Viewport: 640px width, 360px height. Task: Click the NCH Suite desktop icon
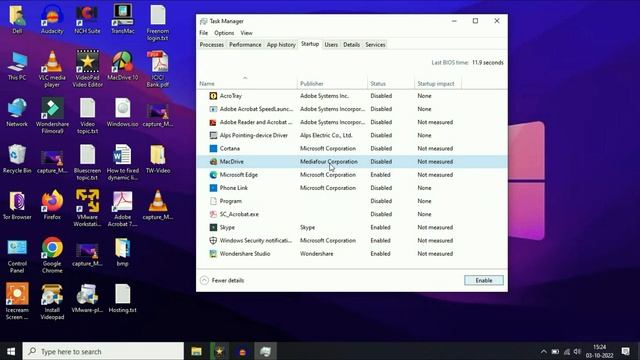tap(87, 19)
